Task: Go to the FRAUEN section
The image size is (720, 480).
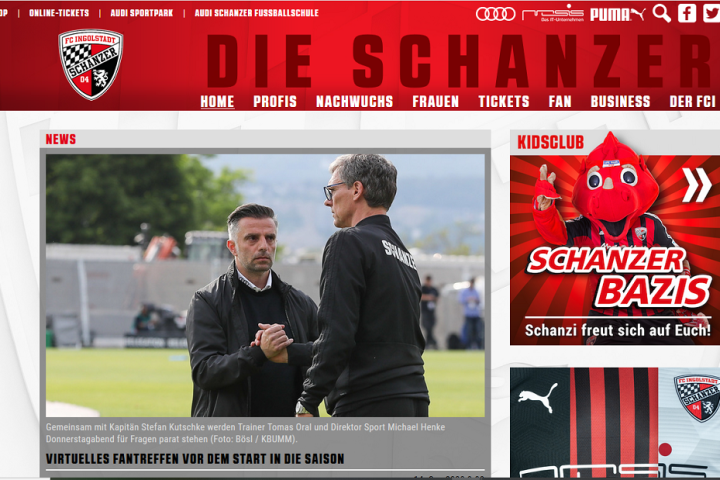Action: (x=435, y=102)
